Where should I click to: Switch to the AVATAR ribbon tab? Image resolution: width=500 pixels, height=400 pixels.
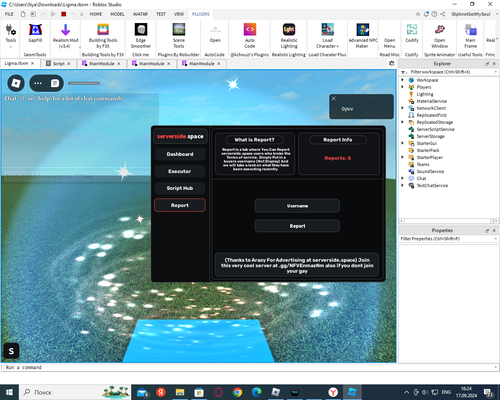(x=140, y=14)
